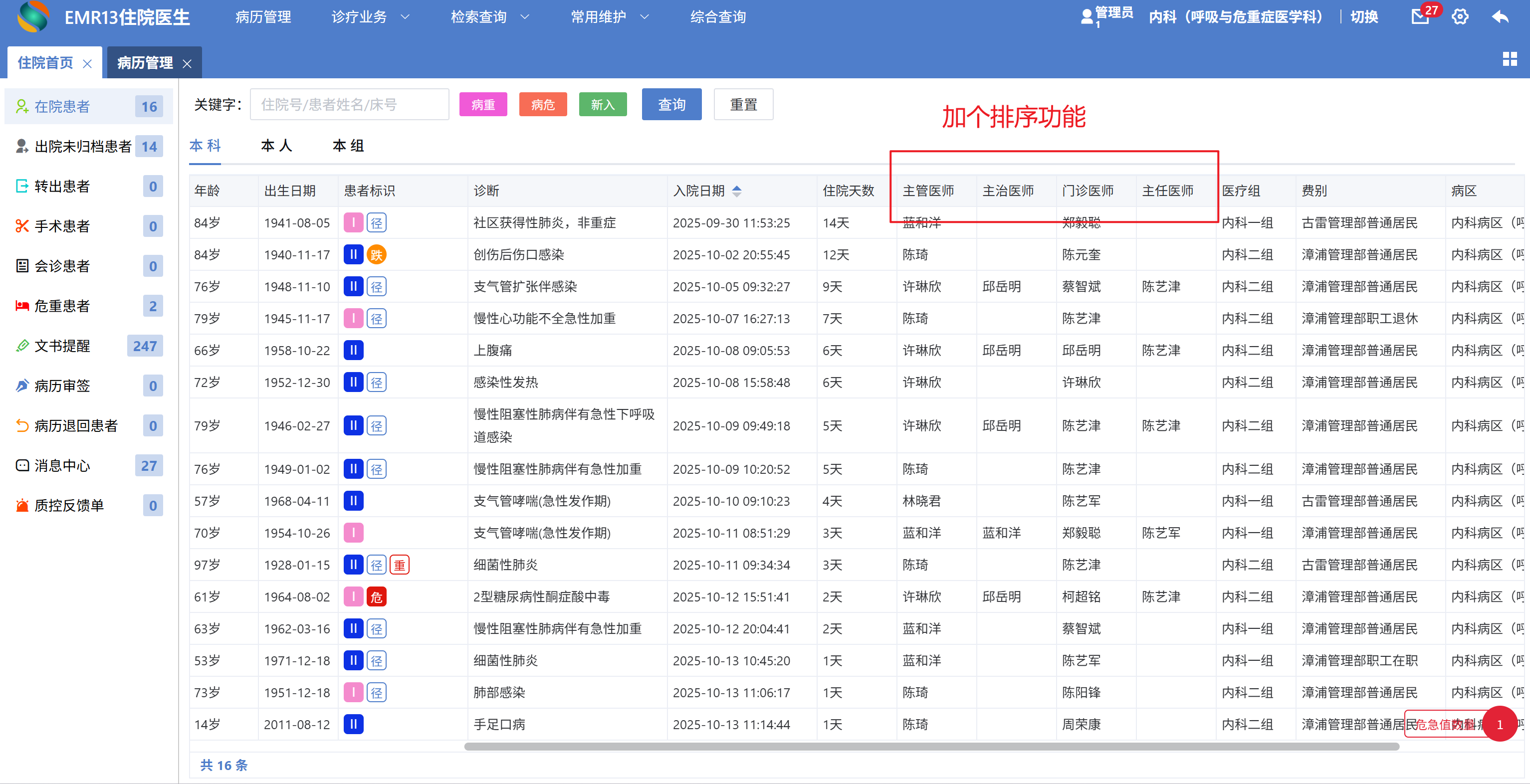
Task: Click the back arrow icon in header
Action: [x=1500, y=16]
